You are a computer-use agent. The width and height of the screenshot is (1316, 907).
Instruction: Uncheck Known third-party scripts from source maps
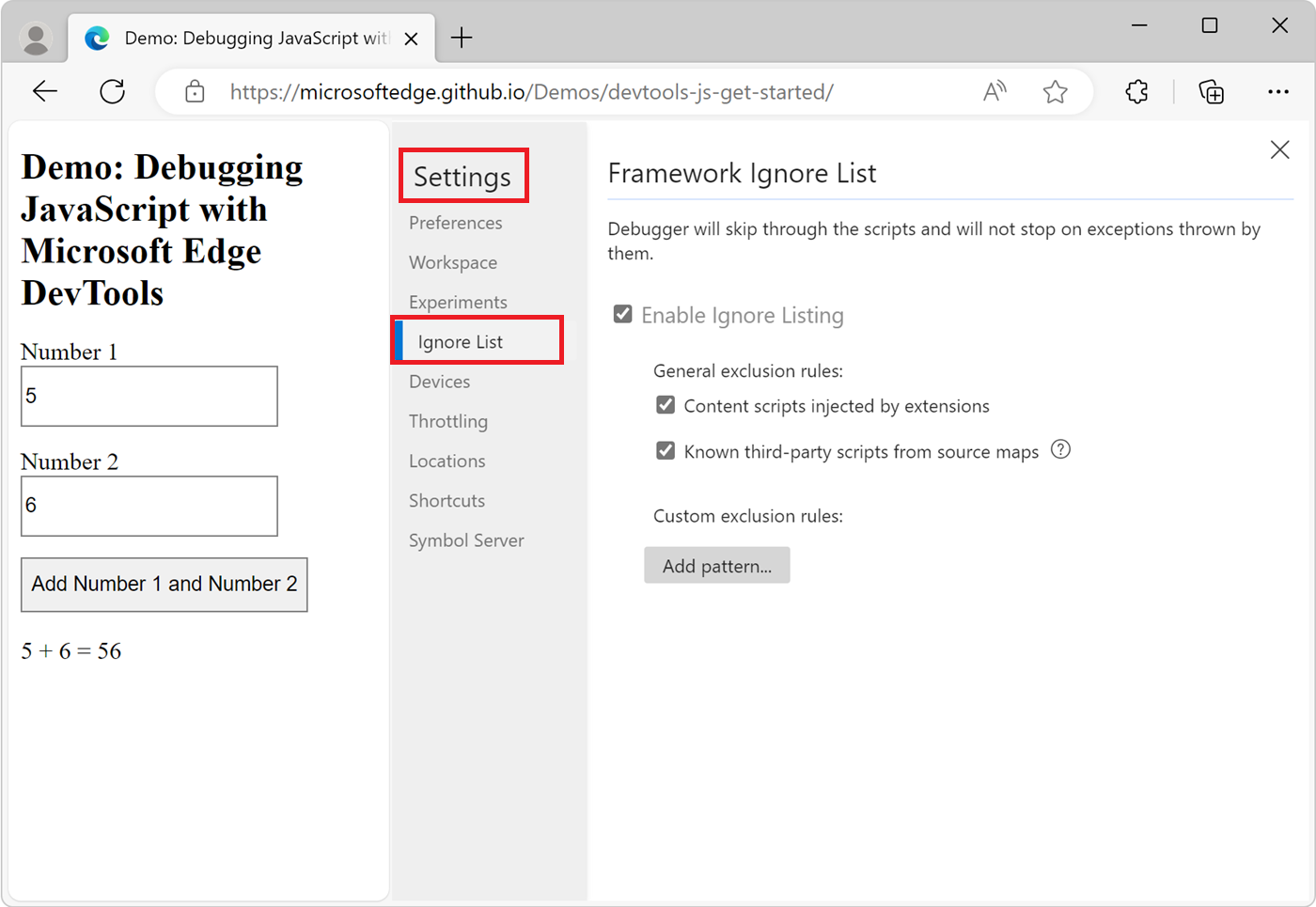click(x=666, y=450)
